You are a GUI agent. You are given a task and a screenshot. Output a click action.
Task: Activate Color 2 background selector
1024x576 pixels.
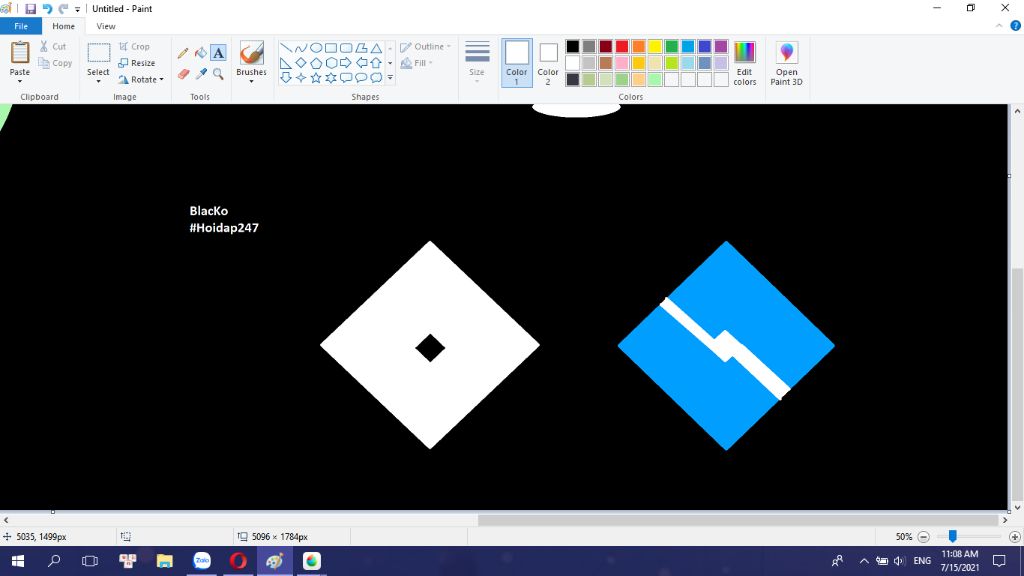(548, 63)
